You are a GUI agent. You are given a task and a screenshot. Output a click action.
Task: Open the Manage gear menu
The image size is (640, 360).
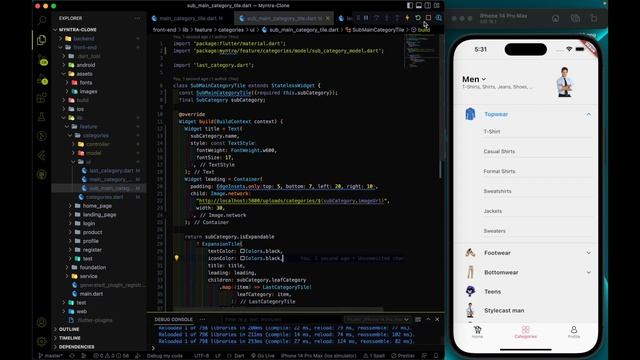42,341
